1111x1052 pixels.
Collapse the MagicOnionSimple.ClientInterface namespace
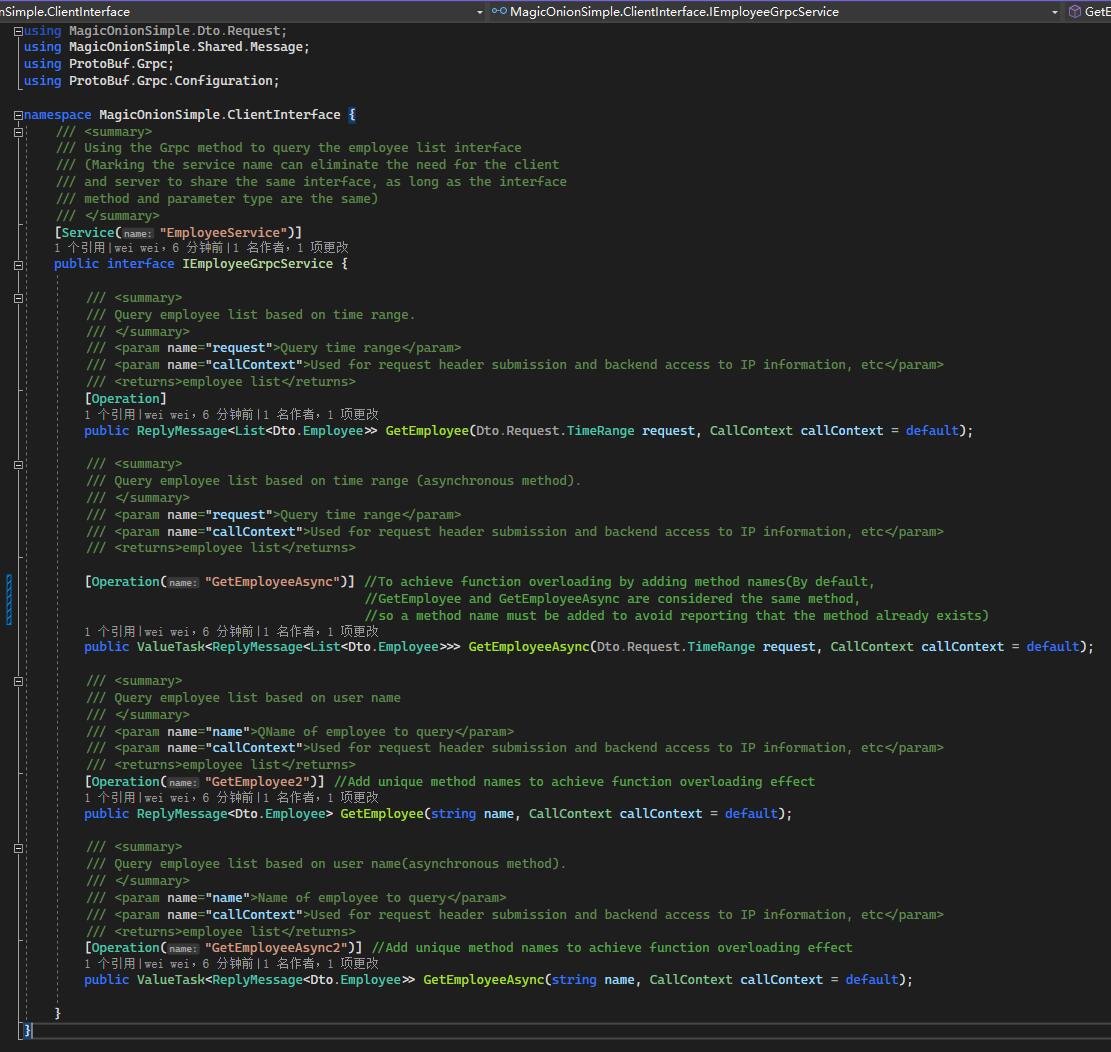tap(16, 114)
